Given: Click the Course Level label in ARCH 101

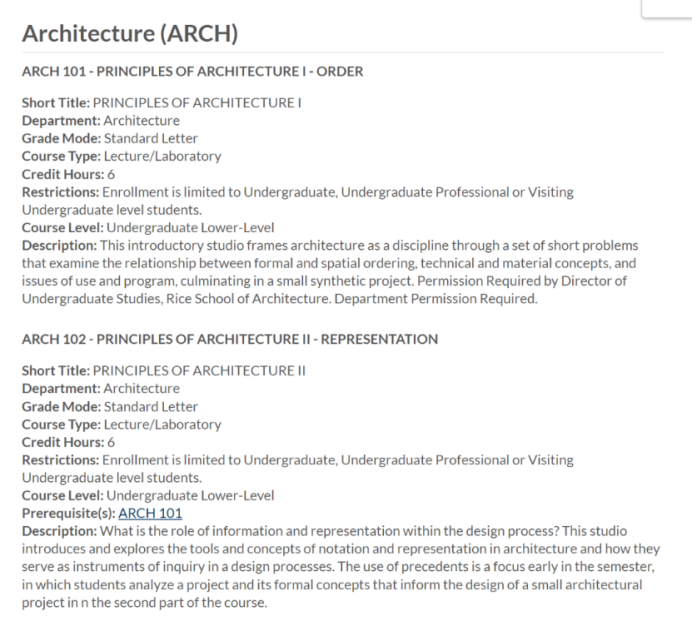Looking at the screenshot, I should 63,227.
